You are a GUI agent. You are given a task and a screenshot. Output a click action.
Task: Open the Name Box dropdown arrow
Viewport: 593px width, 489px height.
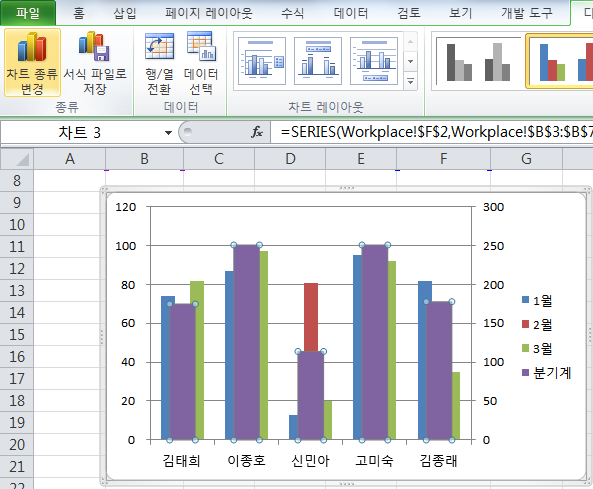point(168,133)
